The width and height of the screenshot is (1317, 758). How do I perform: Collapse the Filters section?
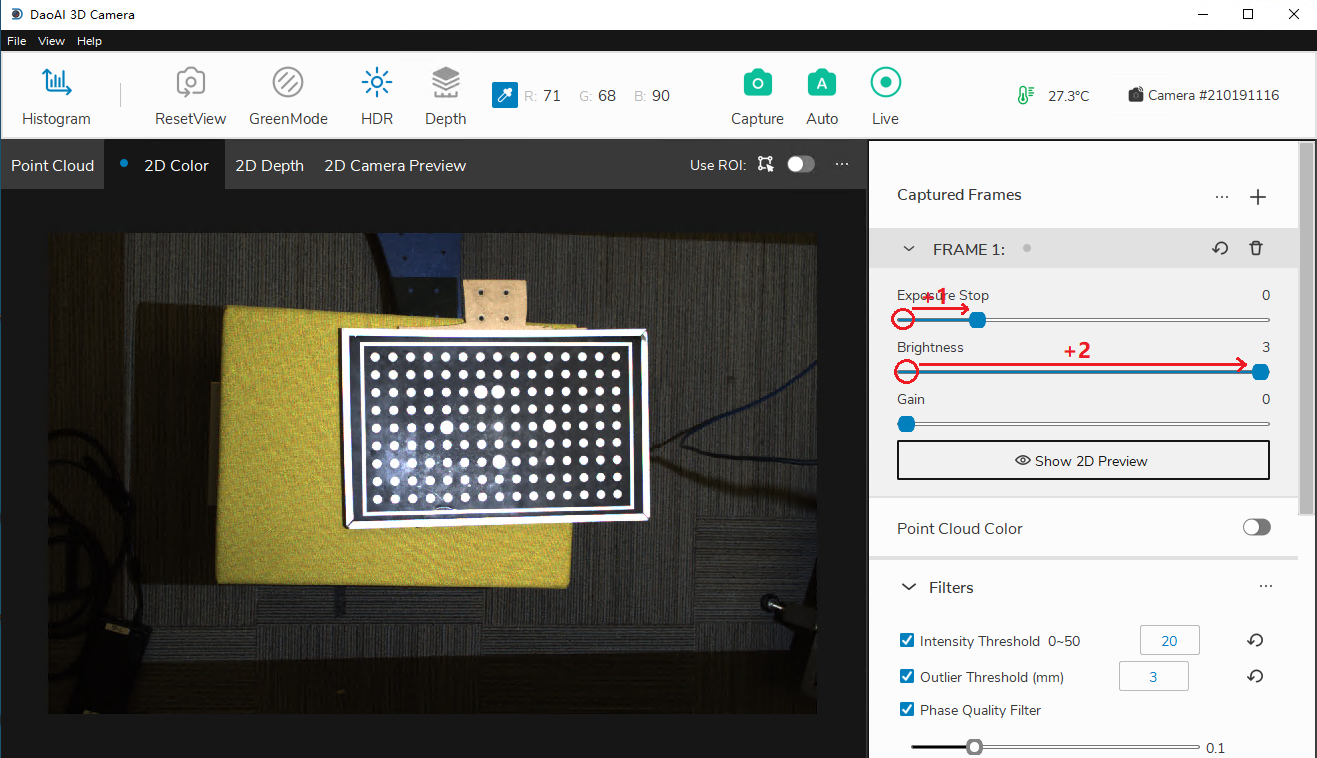coord(909,588)
